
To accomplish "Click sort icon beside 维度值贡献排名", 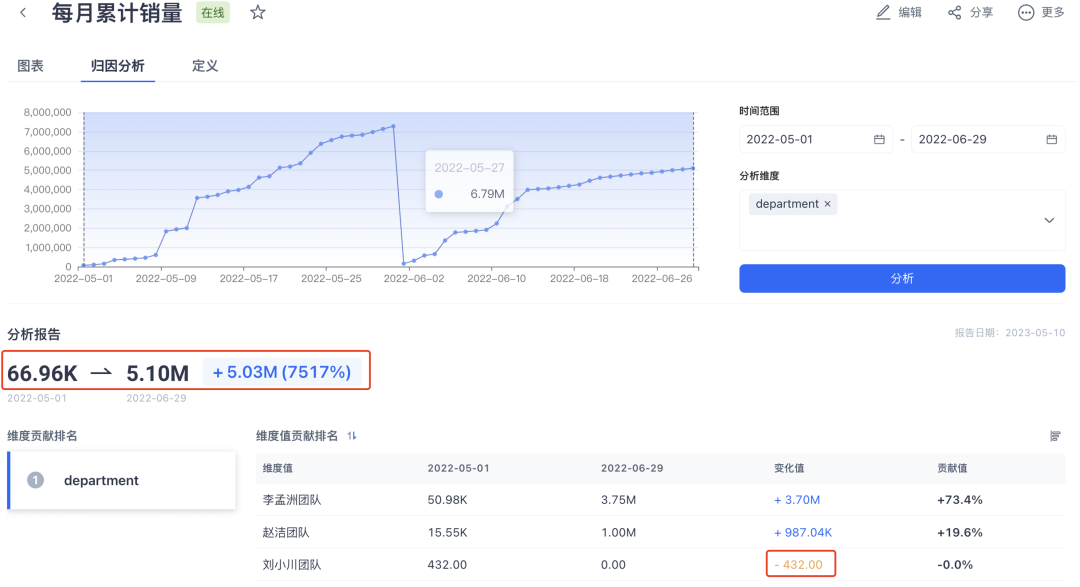I will [x=352, y=436].
